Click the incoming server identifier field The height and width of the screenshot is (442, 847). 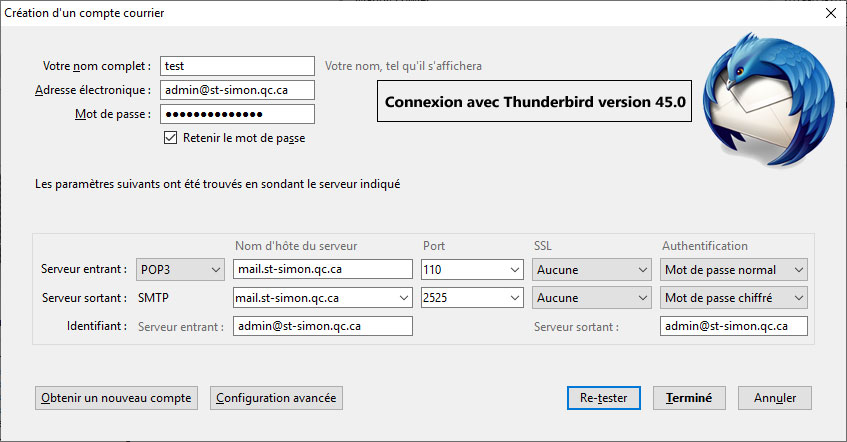pyautogui.click(x=323, y=326)
